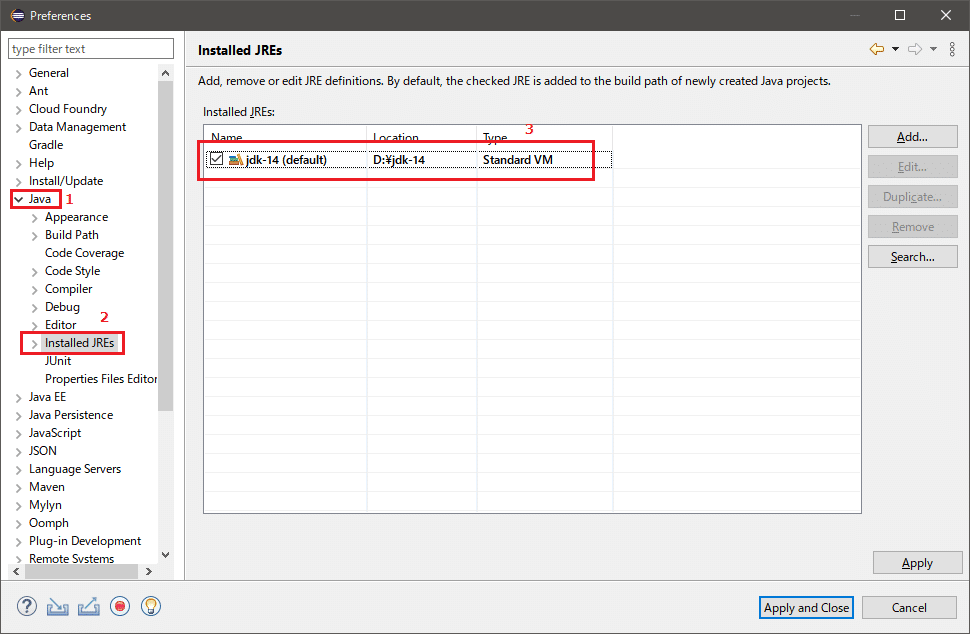This screenshot has height=634, width=970.
Task: Expand the Oomph tree node
Action: click(19, 523)
